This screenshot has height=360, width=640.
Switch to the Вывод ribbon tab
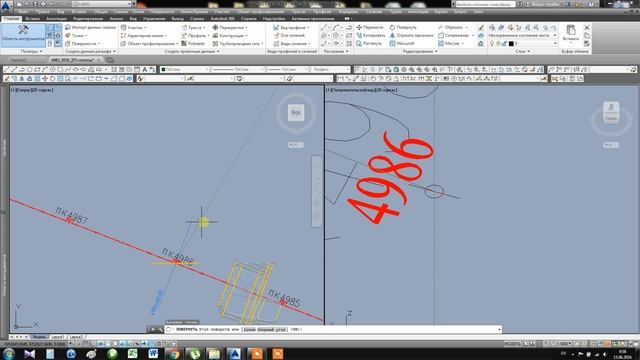pos(178,19)
